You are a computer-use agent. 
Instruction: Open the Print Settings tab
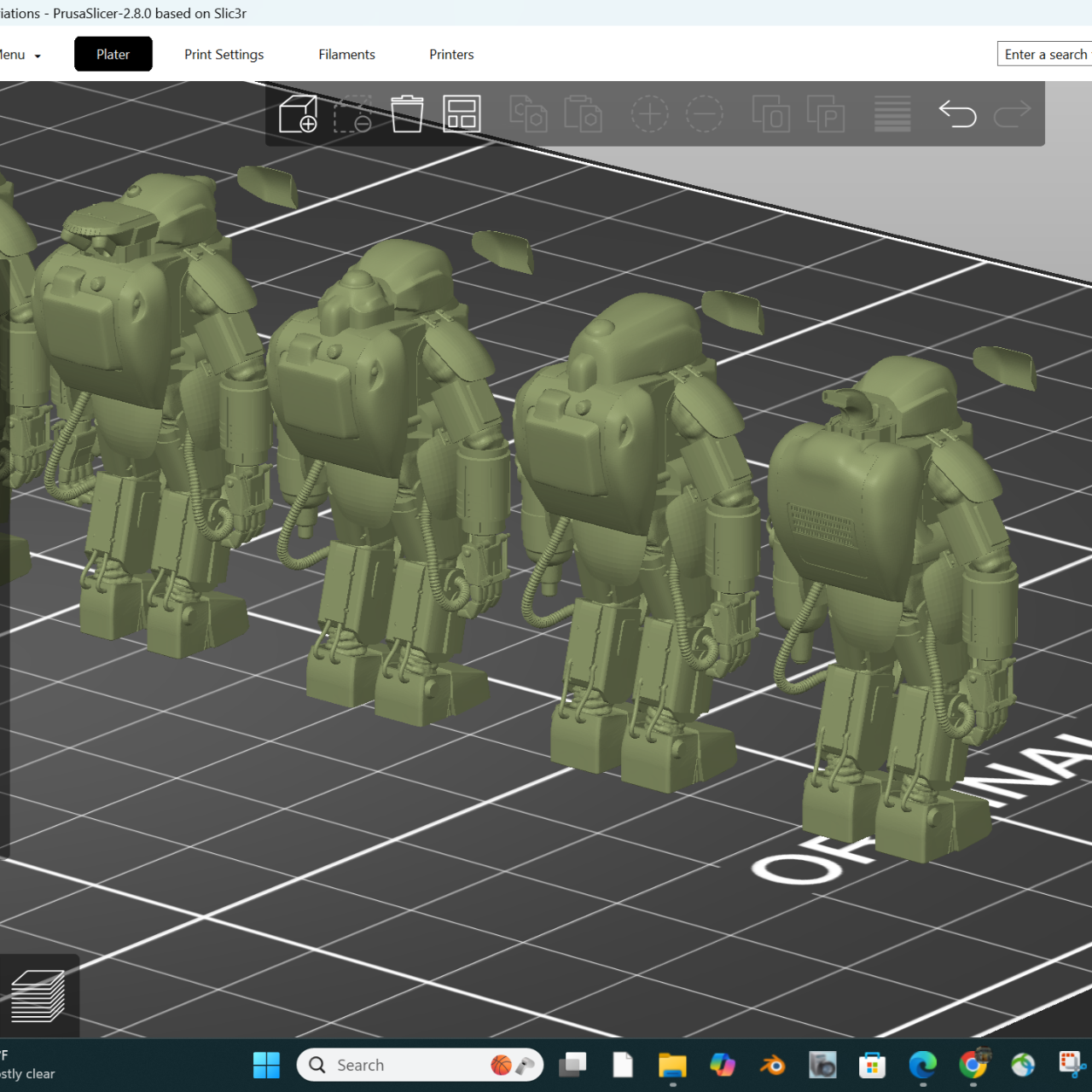point(224,55)
